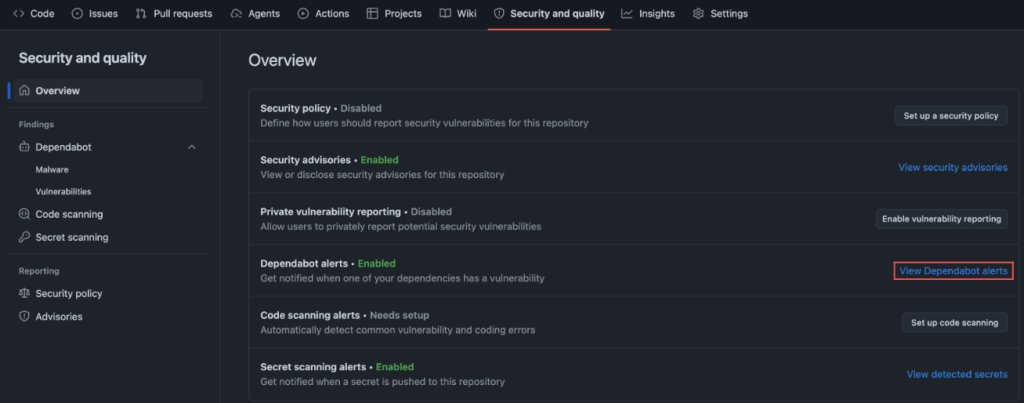The height and width of the screenshot is (403, 1024).
Task: Open Vulnerabilities under Dependabot
Action: click(x=63, y=192)
